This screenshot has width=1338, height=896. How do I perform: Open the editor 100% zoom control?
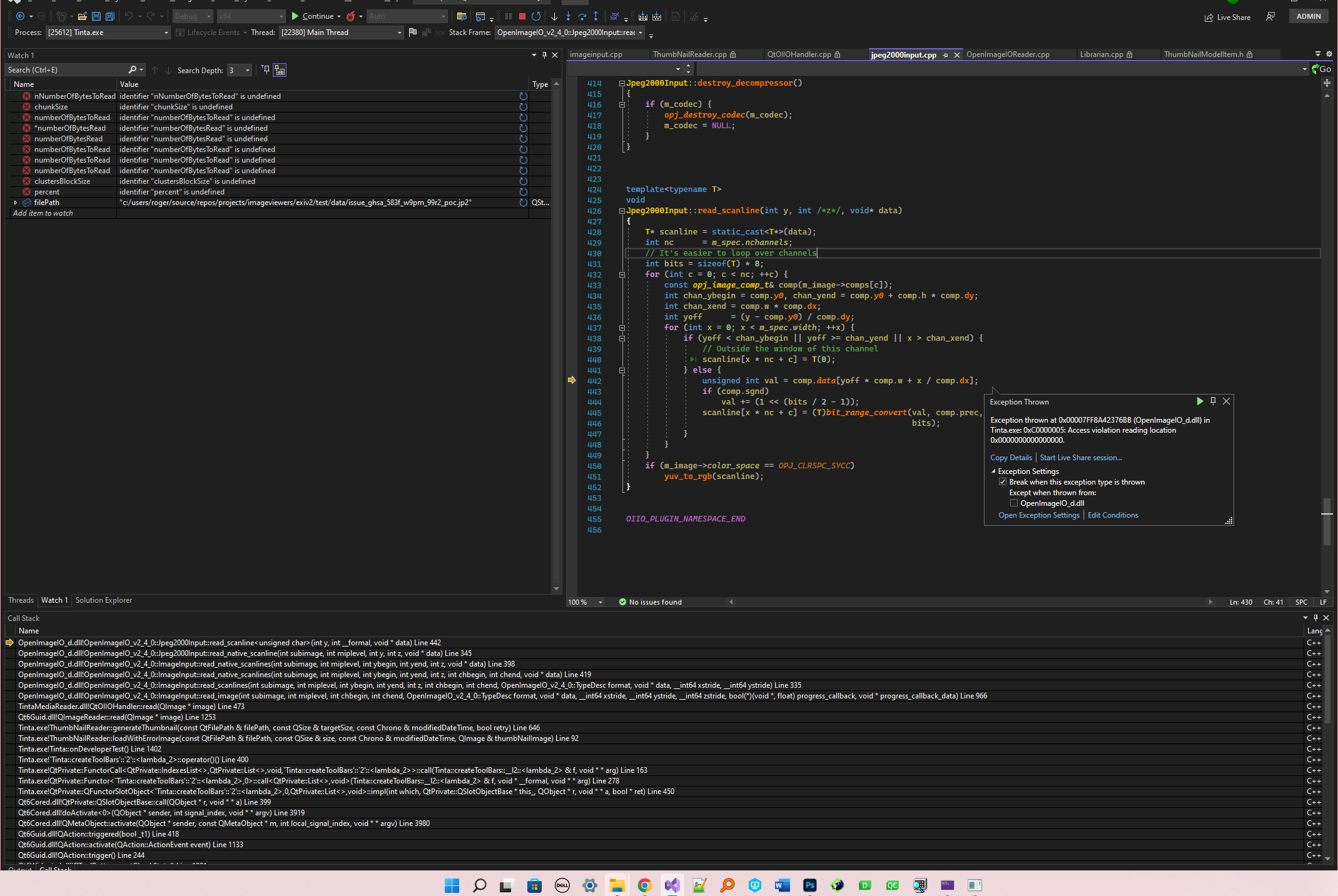tap(584, 602)
